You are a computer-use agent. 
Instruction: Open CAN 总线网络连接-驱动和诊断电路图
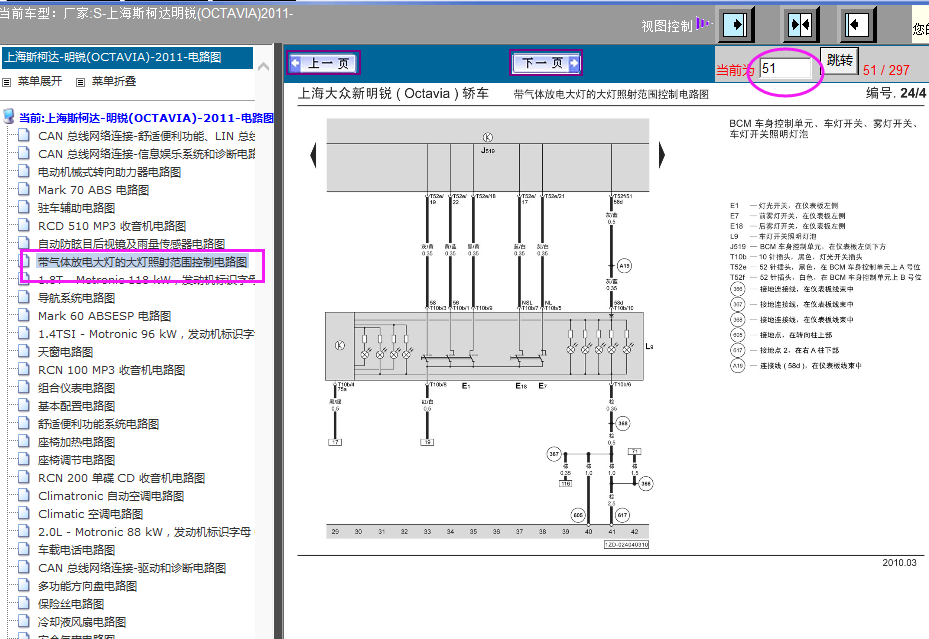tap(132, 568)
